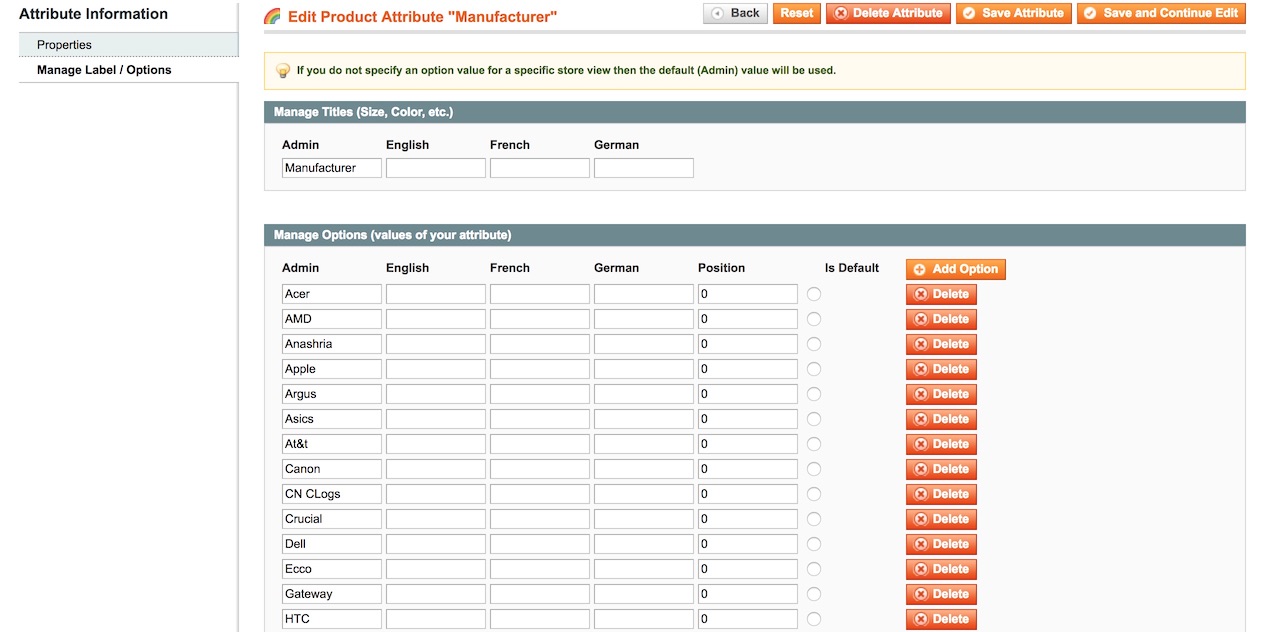Delete the Canon option
Screen dimensions: 1261x632
click(941, 469)
